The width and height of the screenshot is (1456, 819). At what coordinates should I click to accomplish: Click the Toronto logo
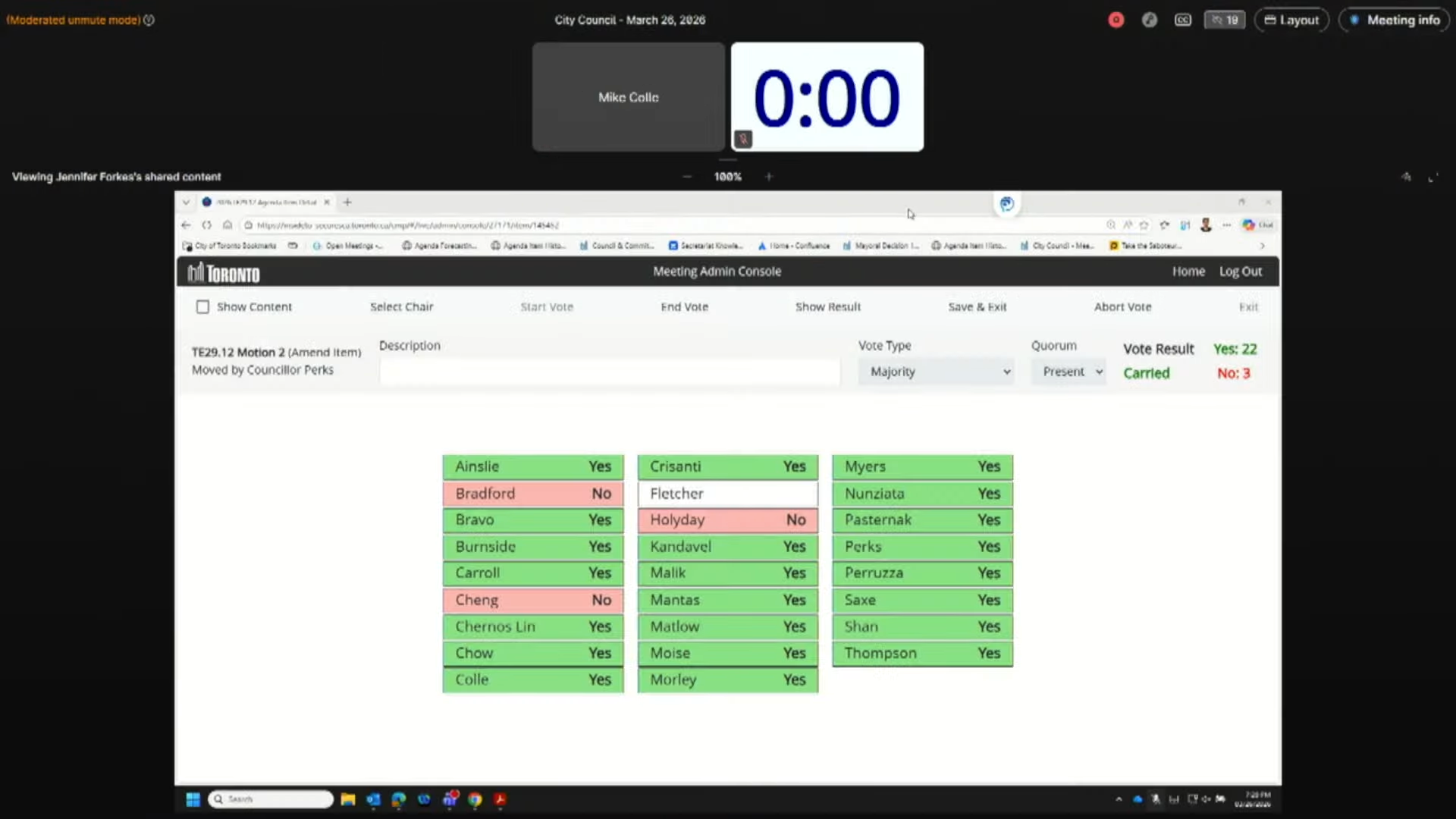point(224,272)
